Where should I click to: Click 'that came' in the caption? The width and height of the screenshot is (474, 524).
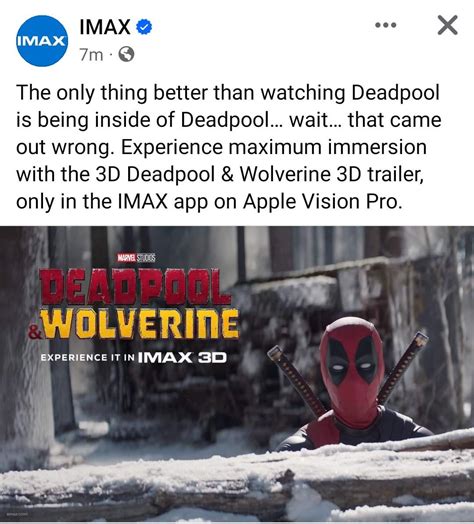395,120
